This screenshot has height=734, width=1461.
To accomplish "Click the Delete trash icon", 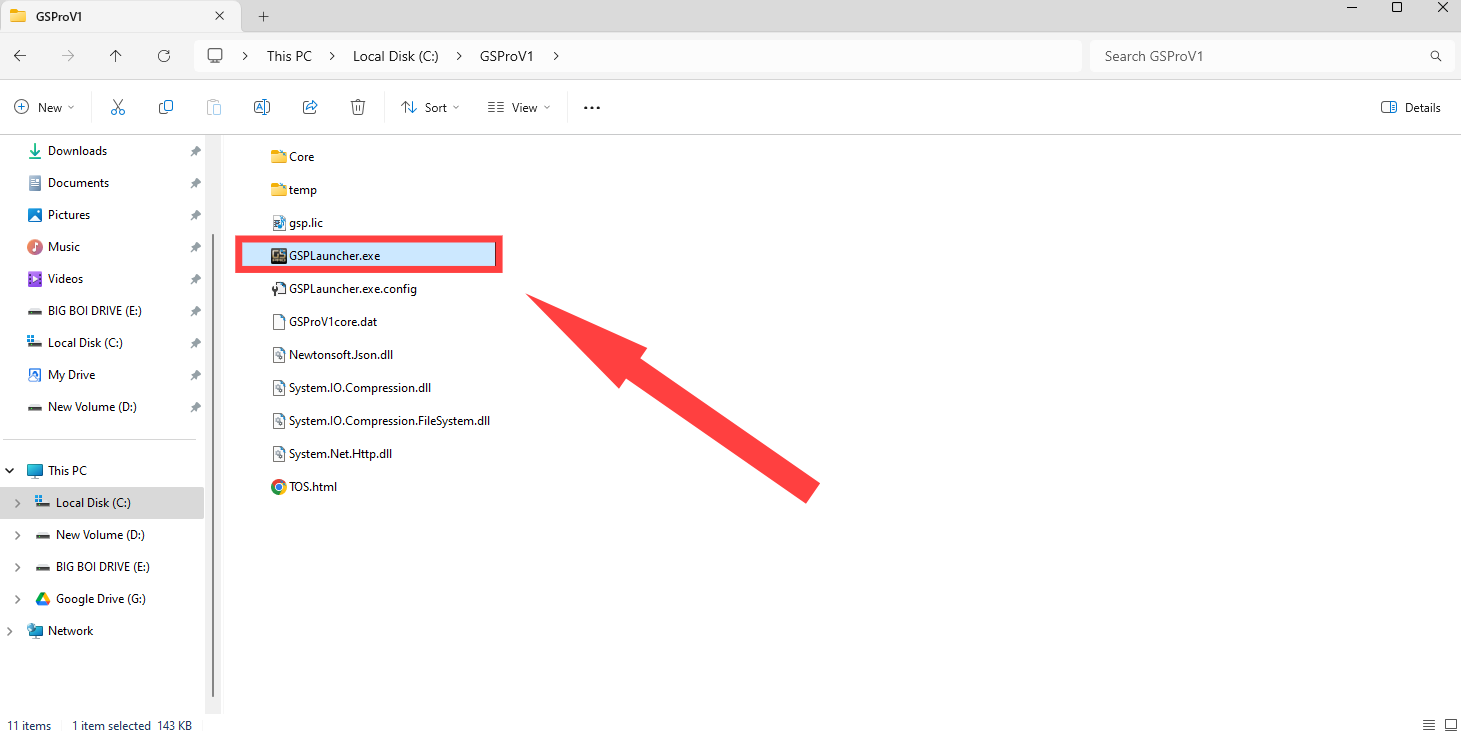I will (x=358, y=107).
